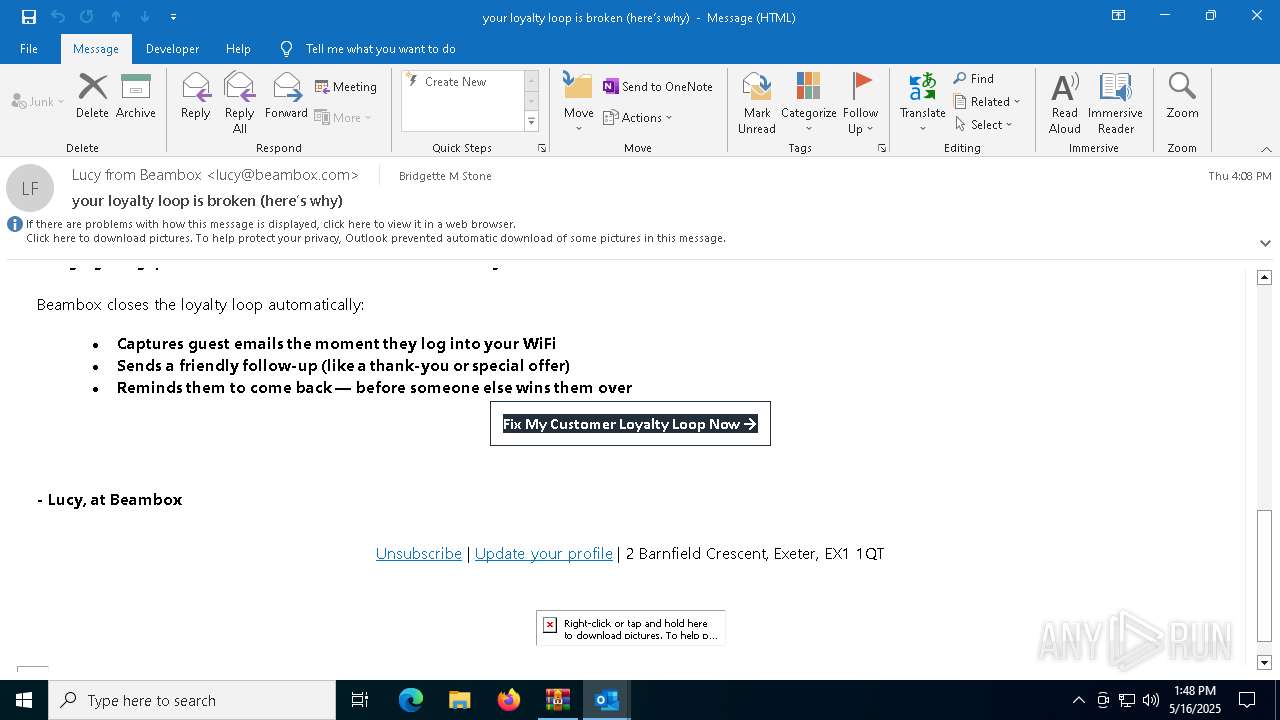Open Task View on taskbar
The image size is (1280, 720).
360,700
